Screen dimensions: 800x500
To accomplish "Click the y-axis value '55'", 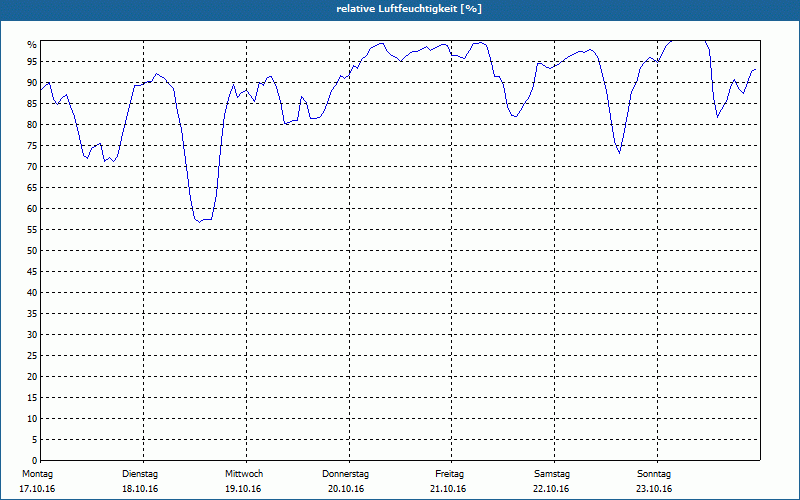I will [x=32, y=230].
